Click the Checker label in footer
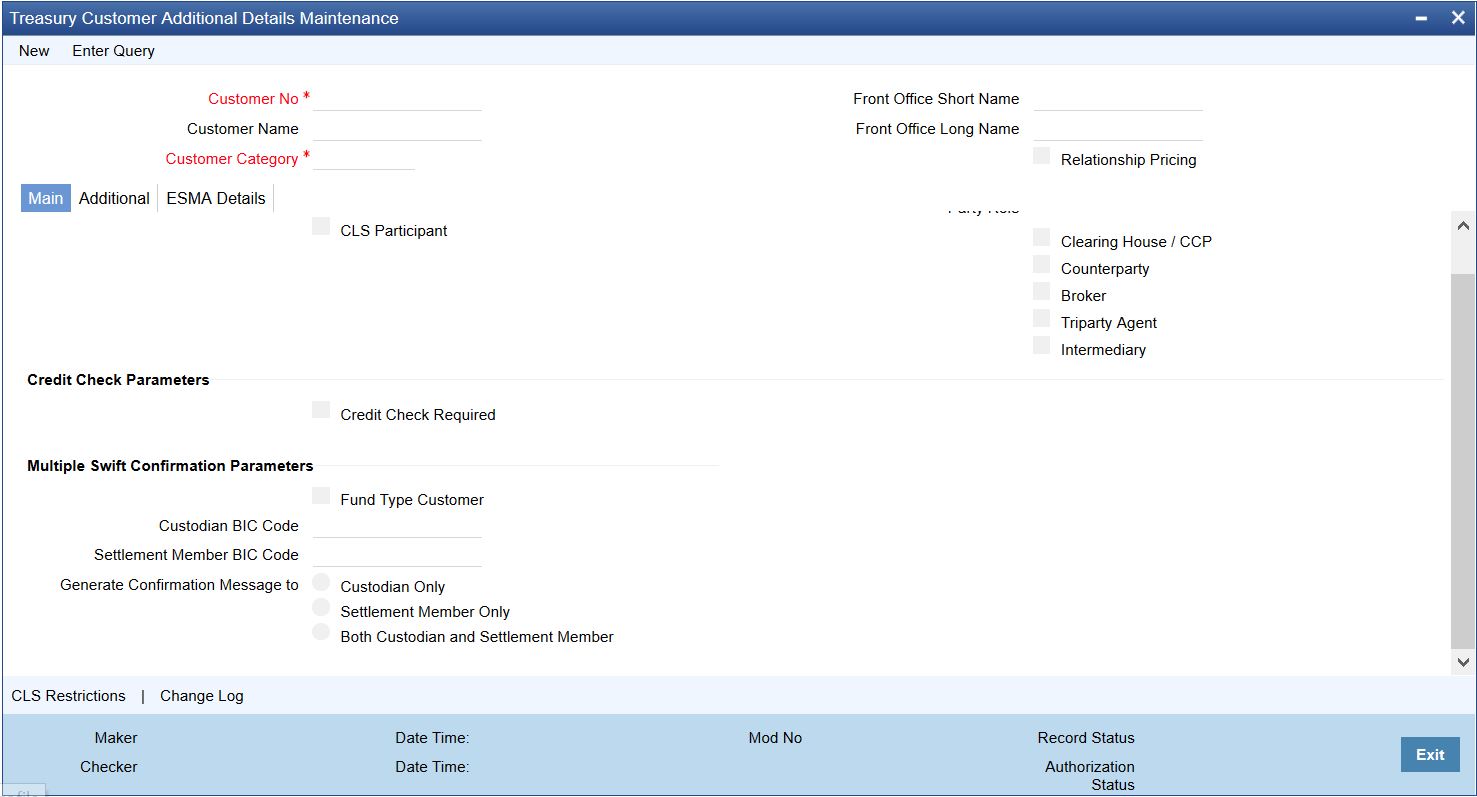Viewport: 1477px width, 797px height. (109, 767)
